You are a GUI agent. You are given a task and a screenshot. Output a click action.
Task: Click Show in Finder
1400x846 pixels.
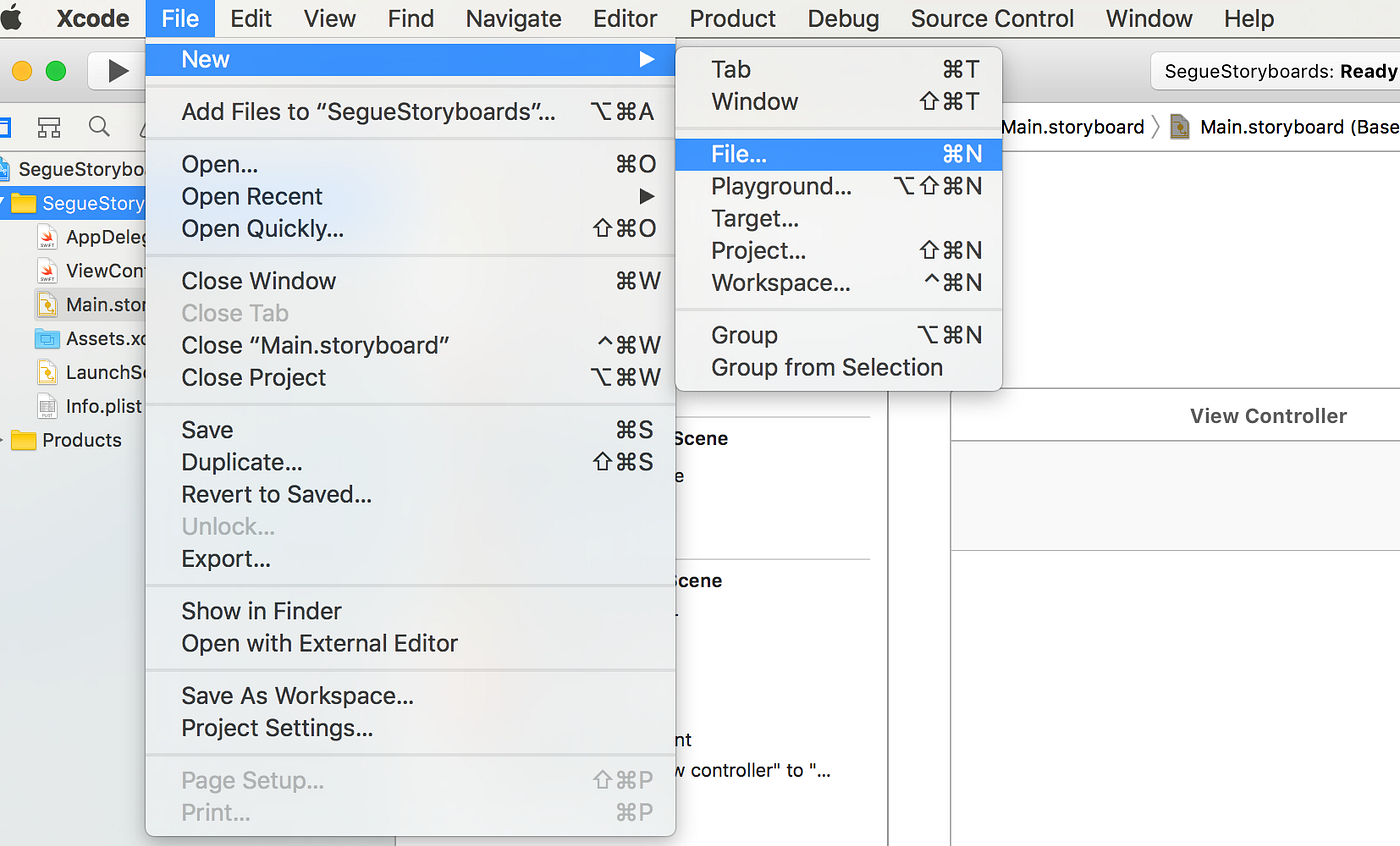point(260,610)
